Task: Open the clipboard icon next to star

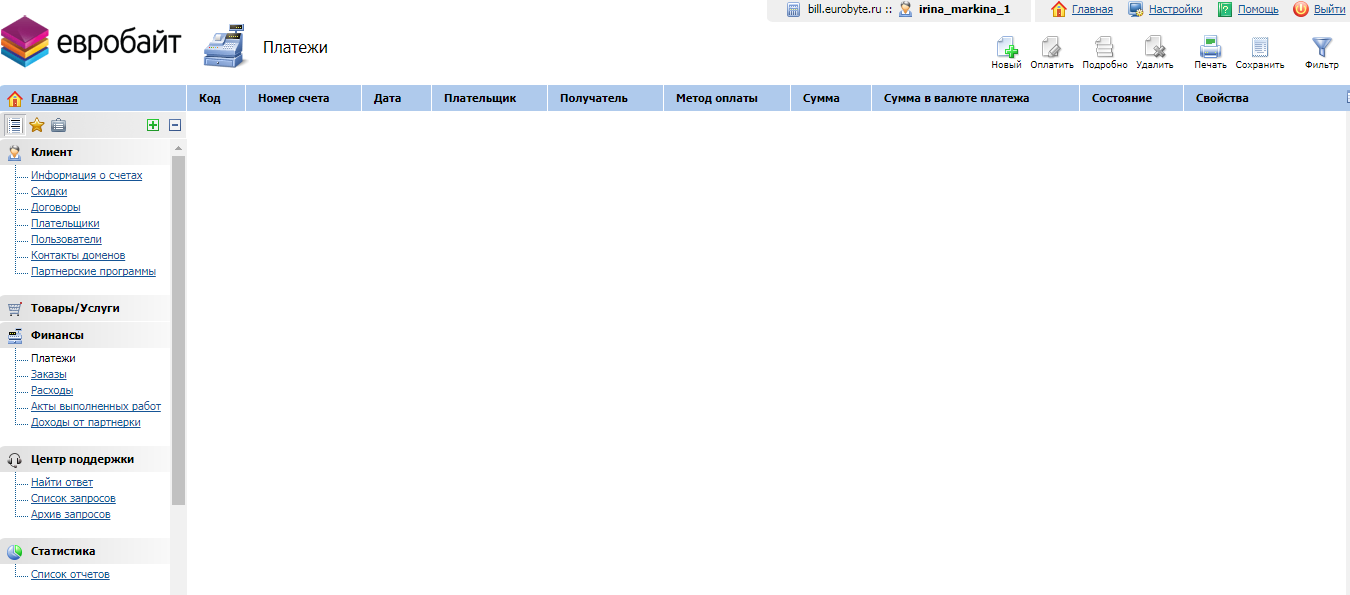Action: click(58, 125)
